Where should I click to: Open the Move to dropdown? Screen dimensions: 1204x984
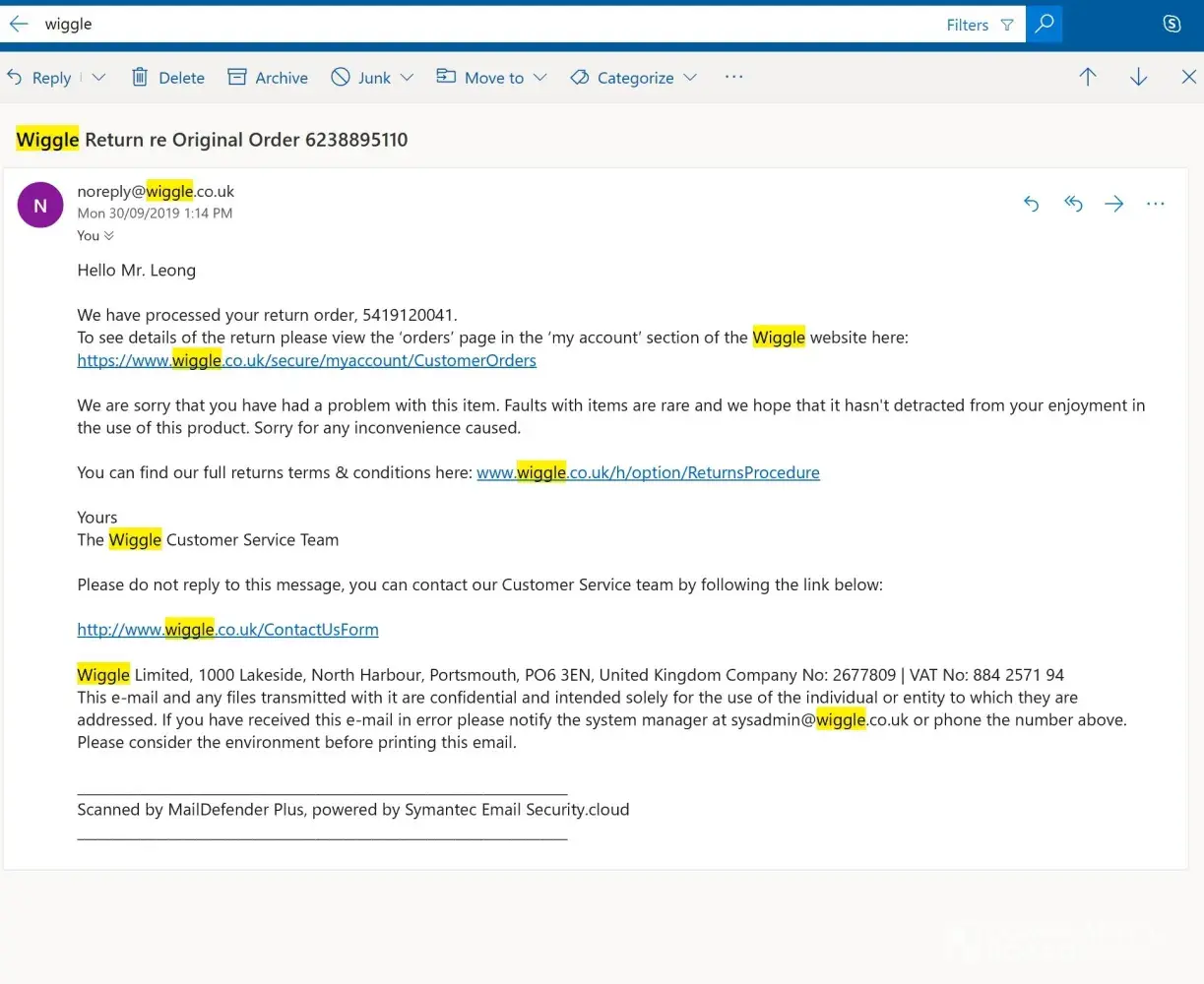(x=539, y=78)
